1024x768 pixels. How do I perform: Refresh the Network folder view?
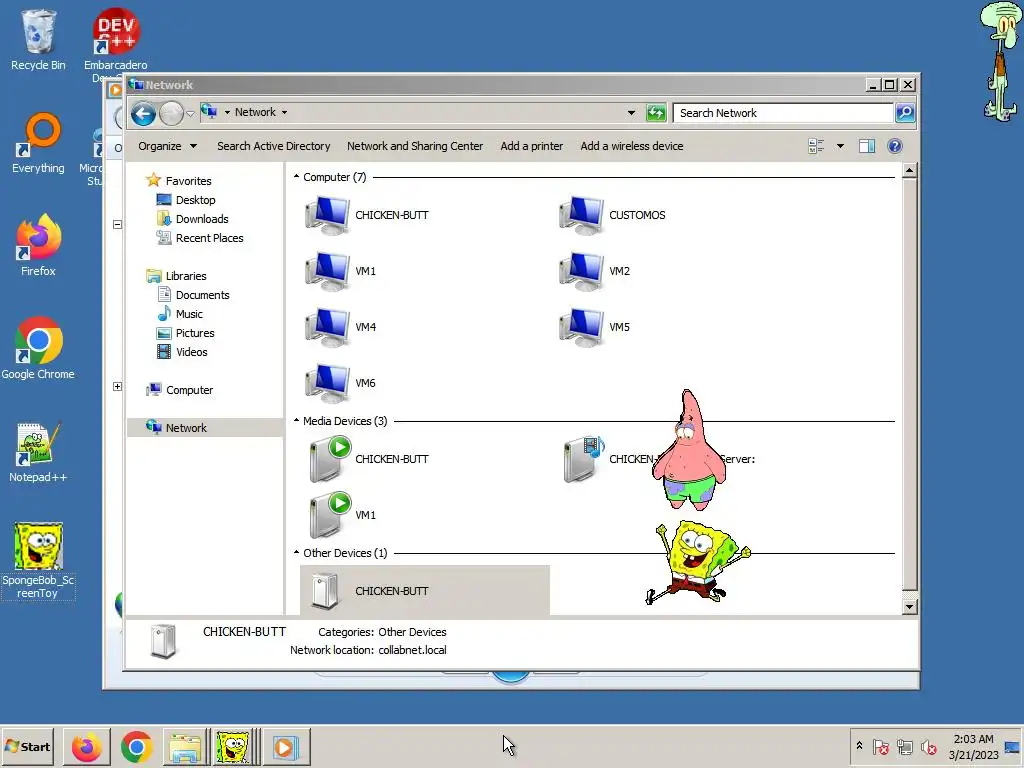[x=656, y=113]
